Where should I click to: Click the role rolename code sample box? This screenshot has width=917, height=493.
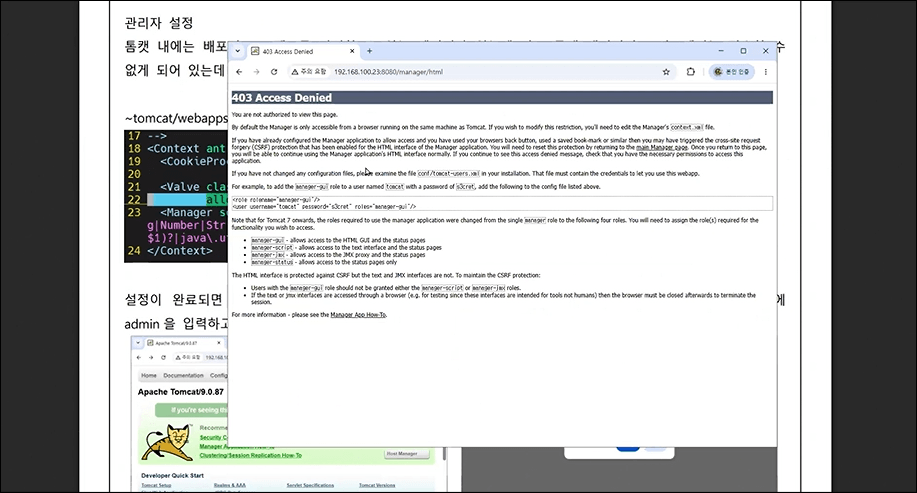click(x=502, y=203)
